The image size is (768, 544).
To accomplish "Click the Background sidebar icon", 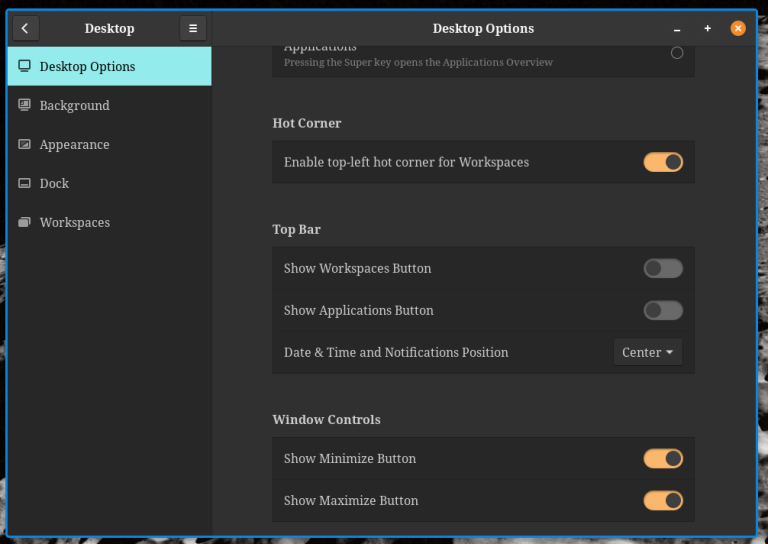I will (24, 105).
